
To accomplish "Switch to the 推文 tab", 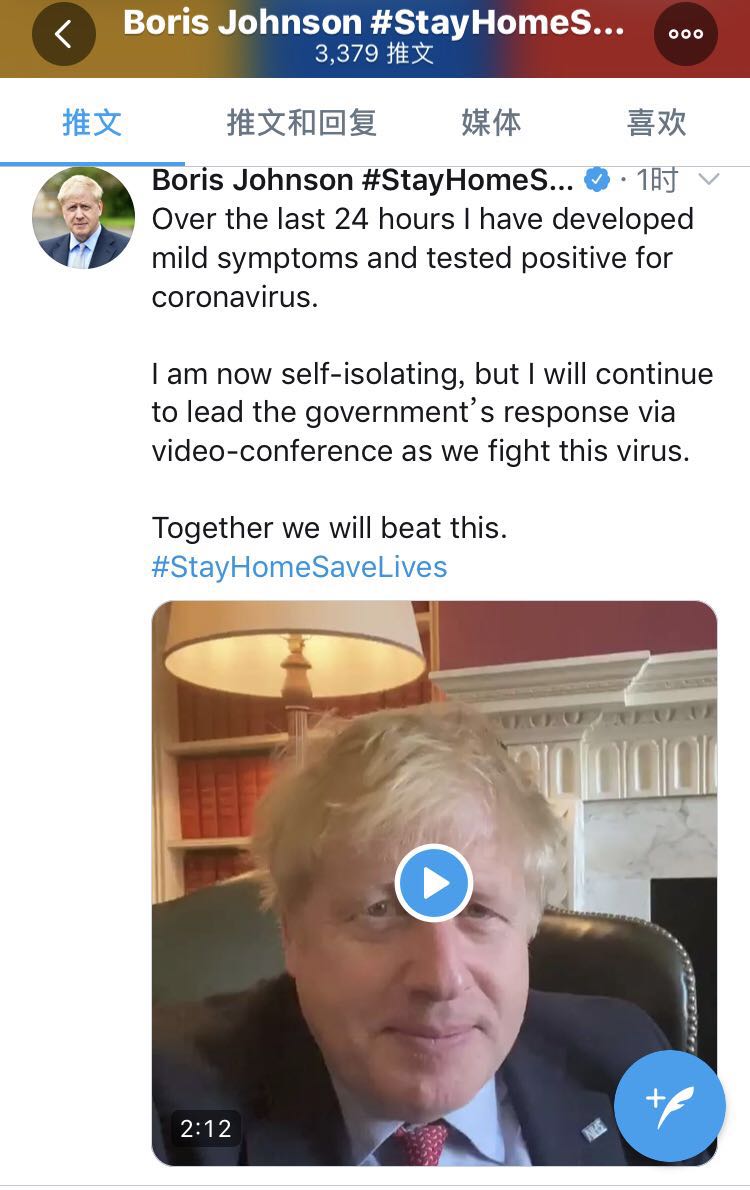I will pos(92,123).
